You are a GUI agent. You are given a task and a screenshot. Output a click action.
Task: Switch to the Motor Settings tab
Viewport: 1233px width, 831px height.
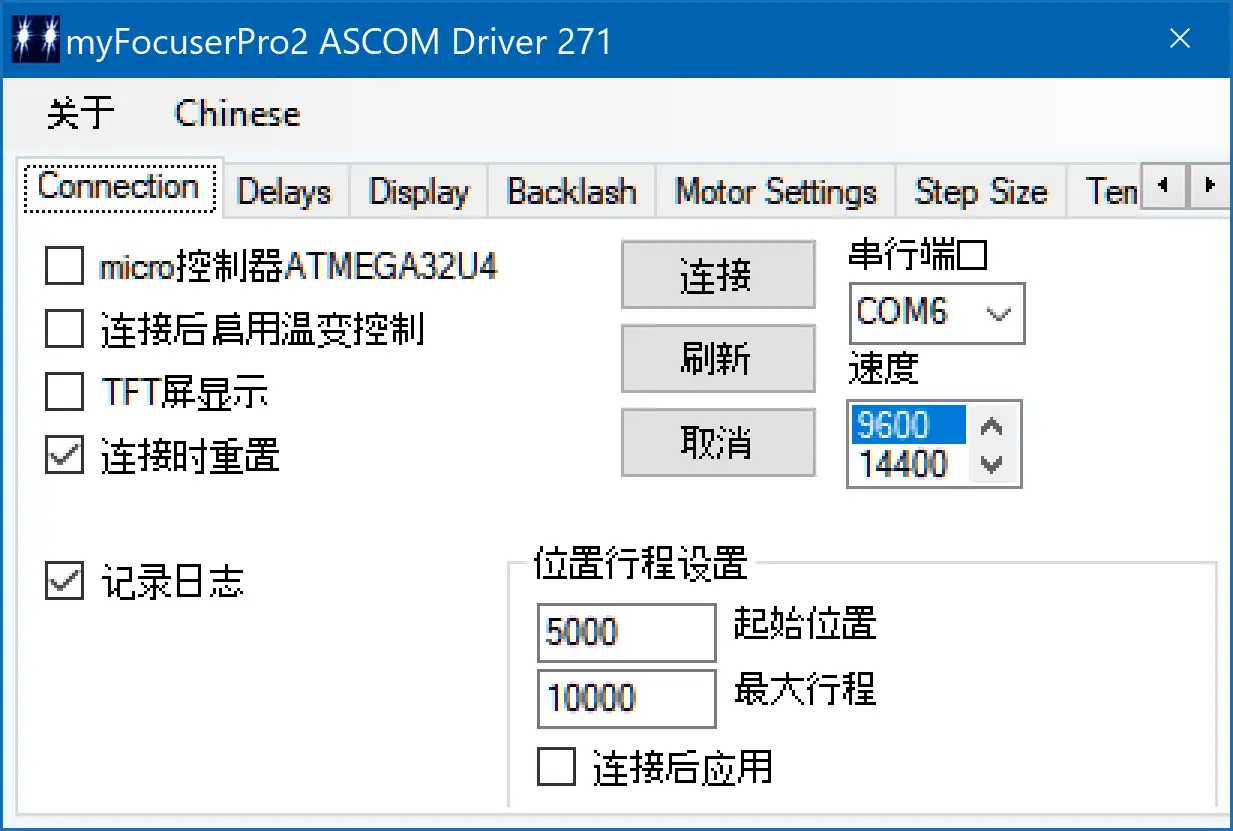(x=775, y=191)
